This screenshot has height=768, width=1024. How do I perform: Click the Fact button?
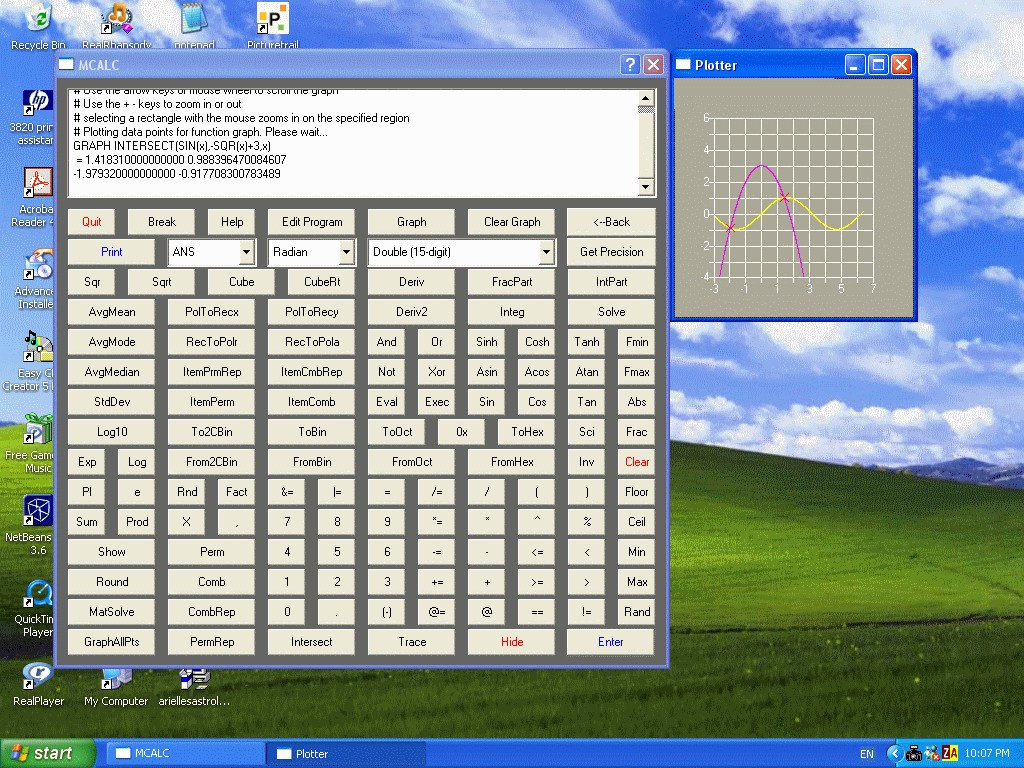[x=236, y=492]
